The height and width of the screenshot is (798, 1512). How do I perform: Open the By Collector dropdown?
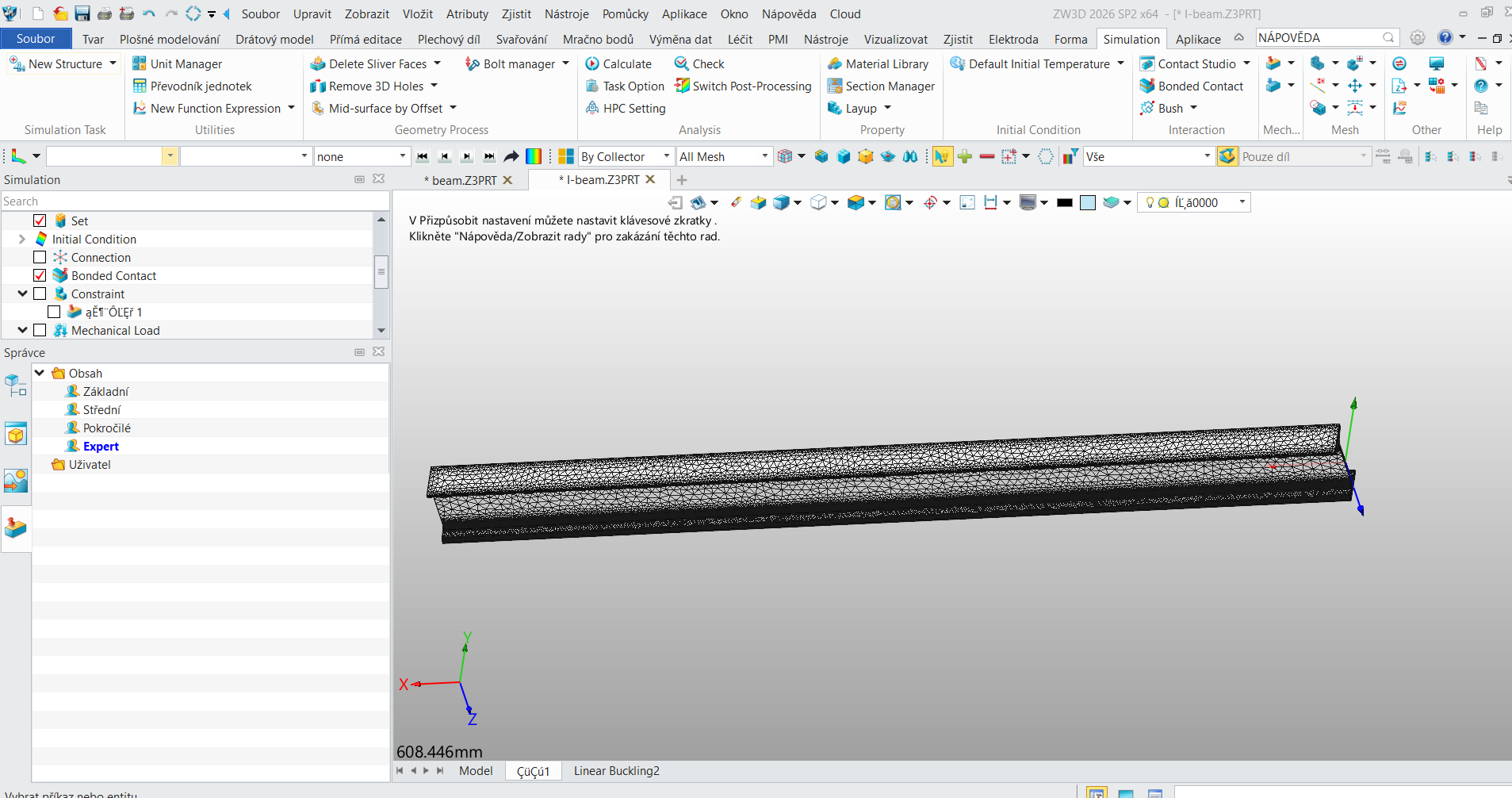(x=626, y=156)
